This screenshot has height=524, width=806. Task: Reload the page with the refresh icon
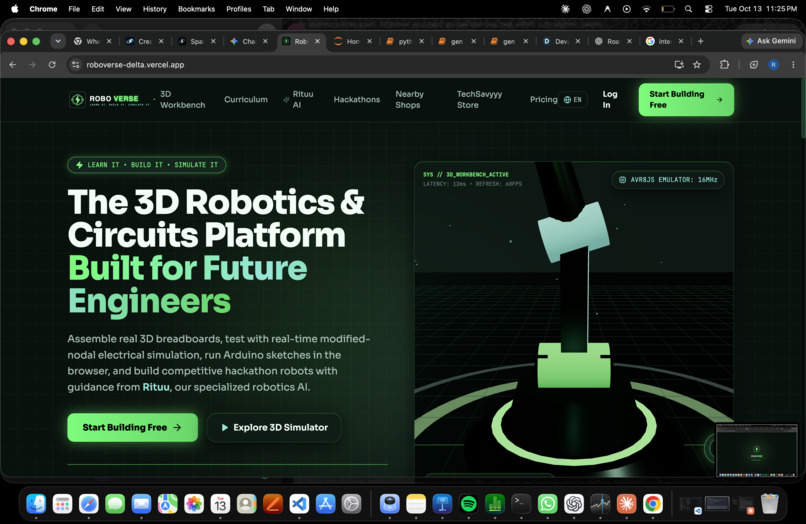click(x=52, y=65)
